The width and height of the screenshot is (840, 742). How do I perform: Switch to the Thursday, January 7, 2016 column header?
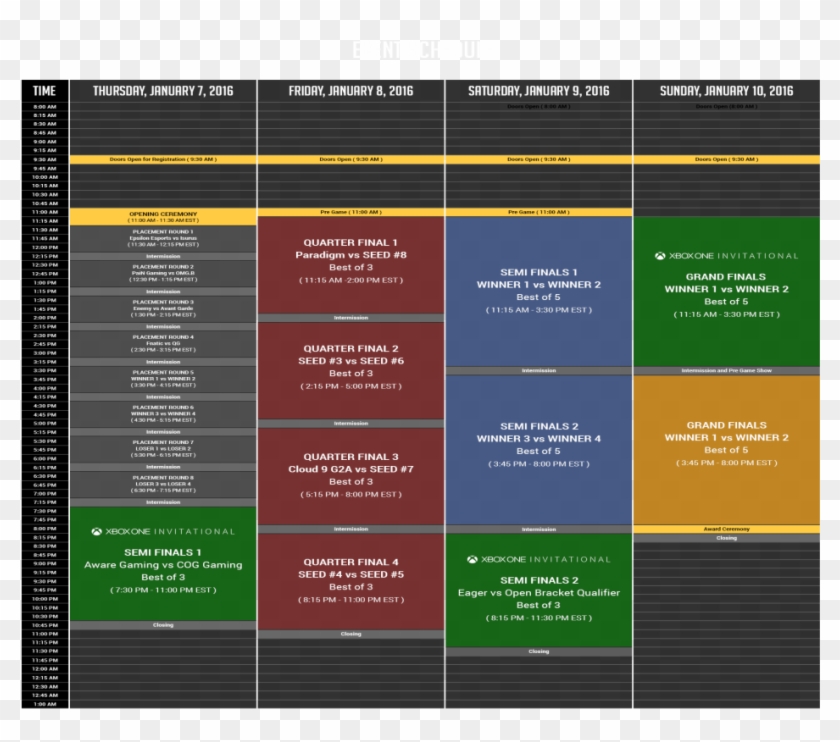point(163,89)
